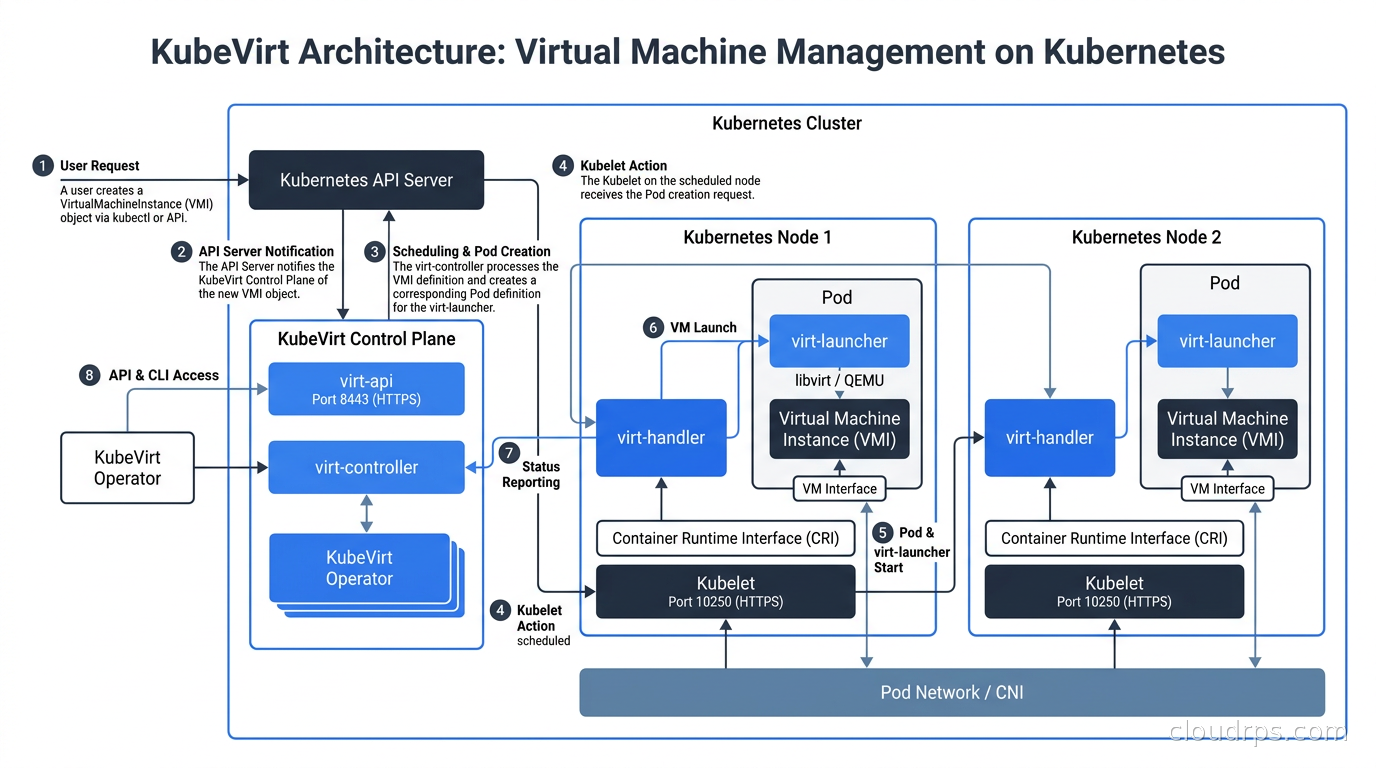Screen dimensions: 1376x768
Task: Click the VM Interface box in Node 2
Action: tap(1227, 489)
